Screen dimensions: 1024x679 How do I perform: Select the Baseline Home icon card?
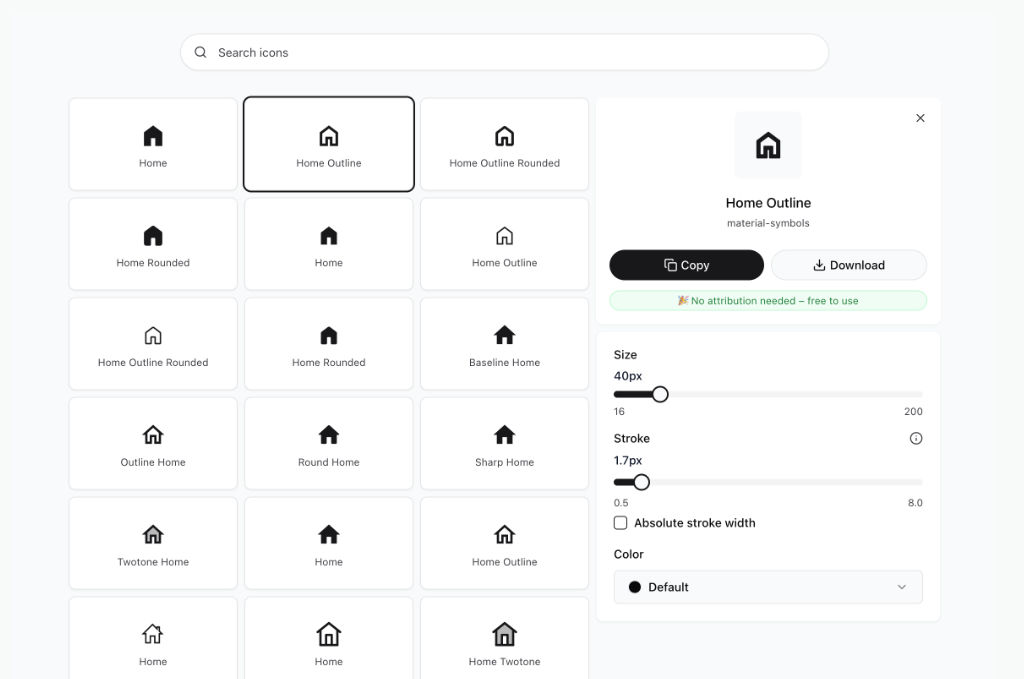point(504,344)
